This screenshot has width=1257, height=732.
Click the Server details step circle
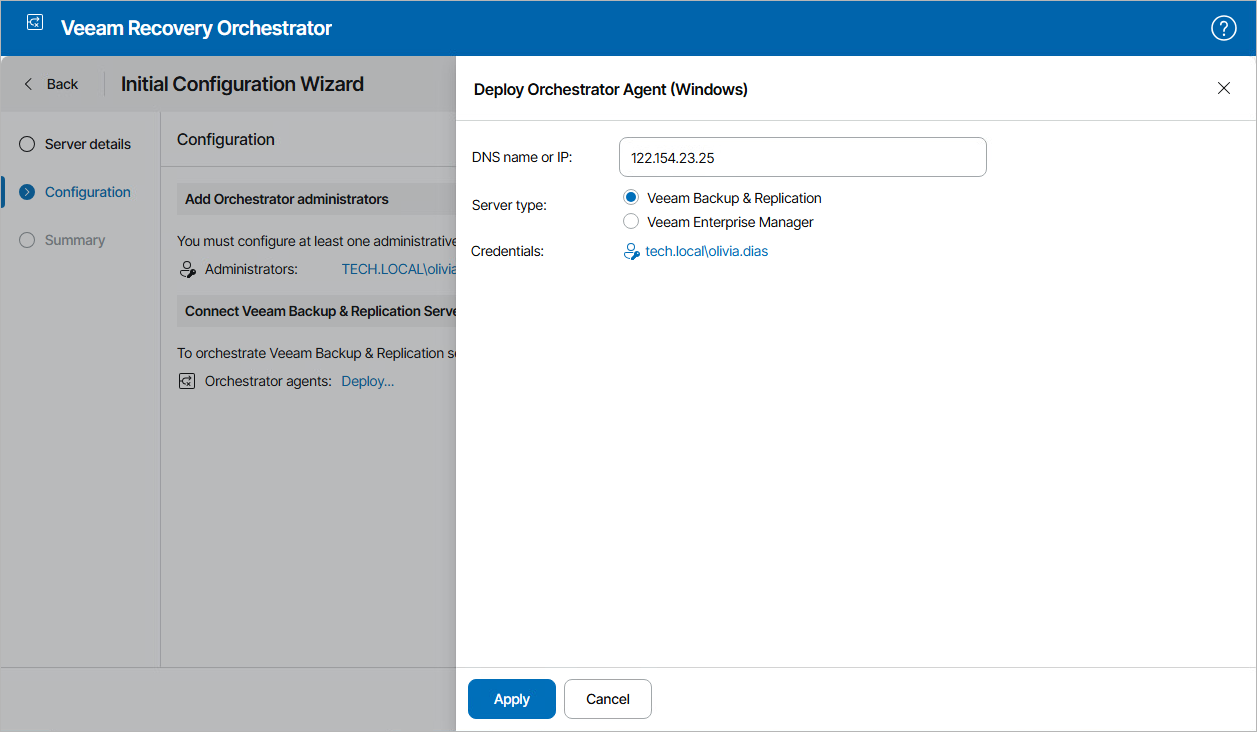point(26,144)
